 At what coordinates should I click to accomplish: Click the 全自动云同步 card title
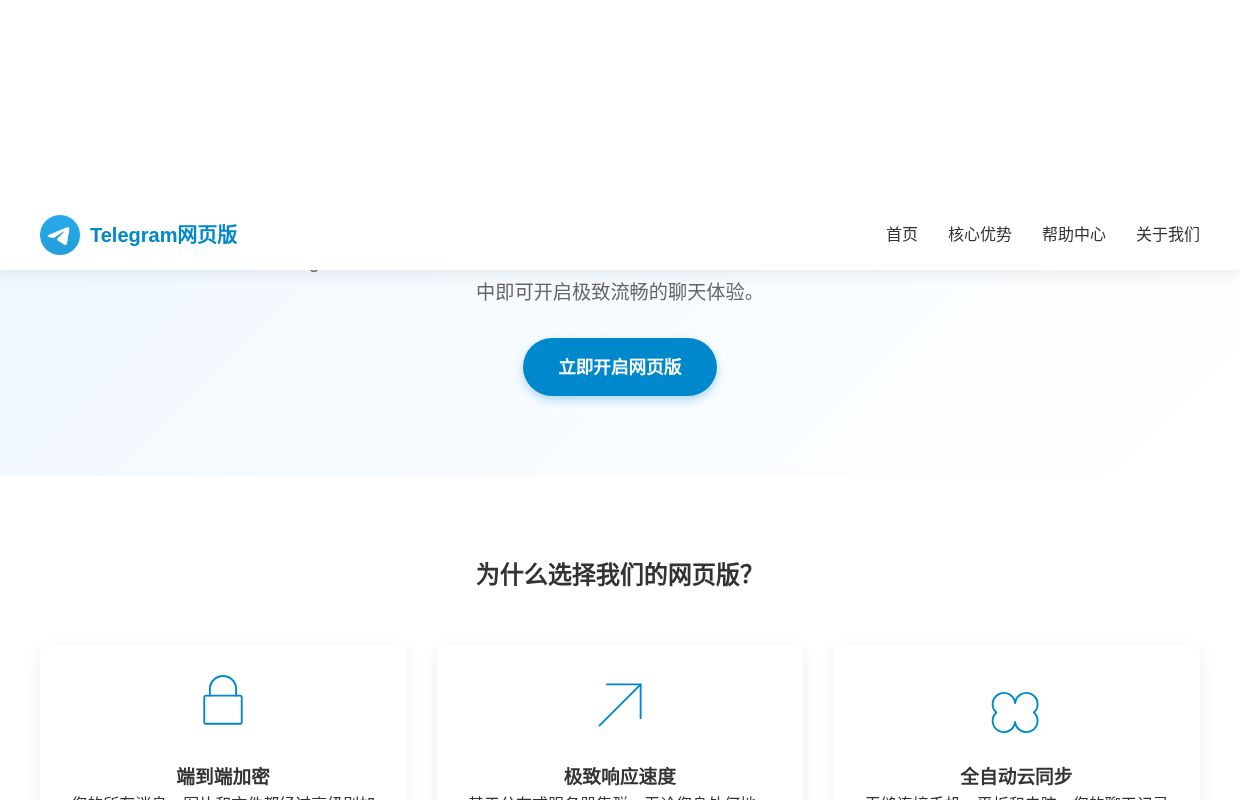point(1015,776)
